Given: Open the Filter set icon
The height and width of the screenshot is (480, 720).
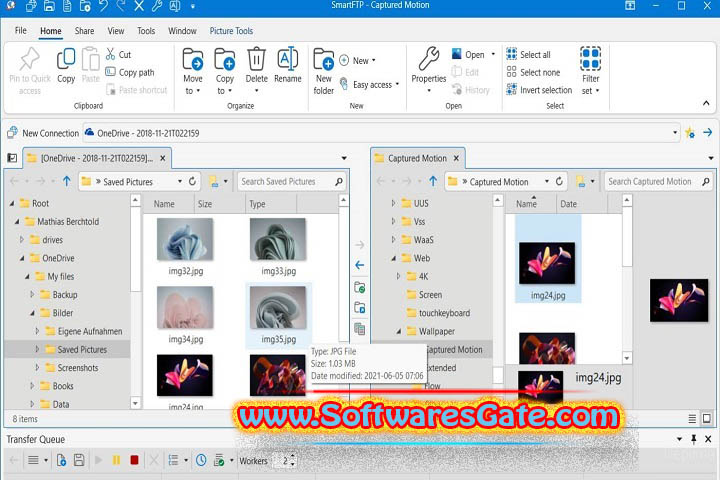Looking at the screenshot, I should pos(590,58).
